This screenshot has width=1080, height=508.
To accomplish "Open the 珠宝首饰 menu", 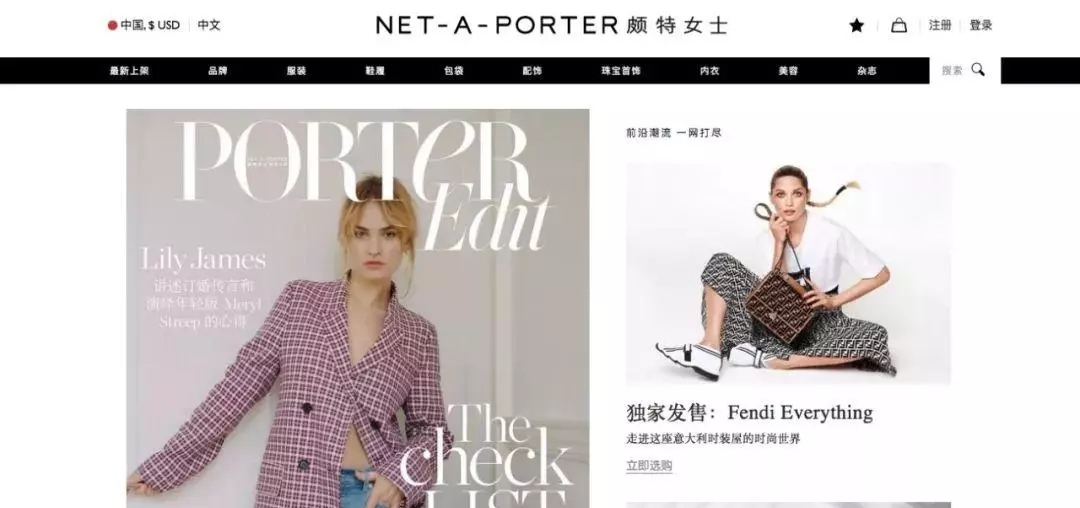I will (621, 71).
